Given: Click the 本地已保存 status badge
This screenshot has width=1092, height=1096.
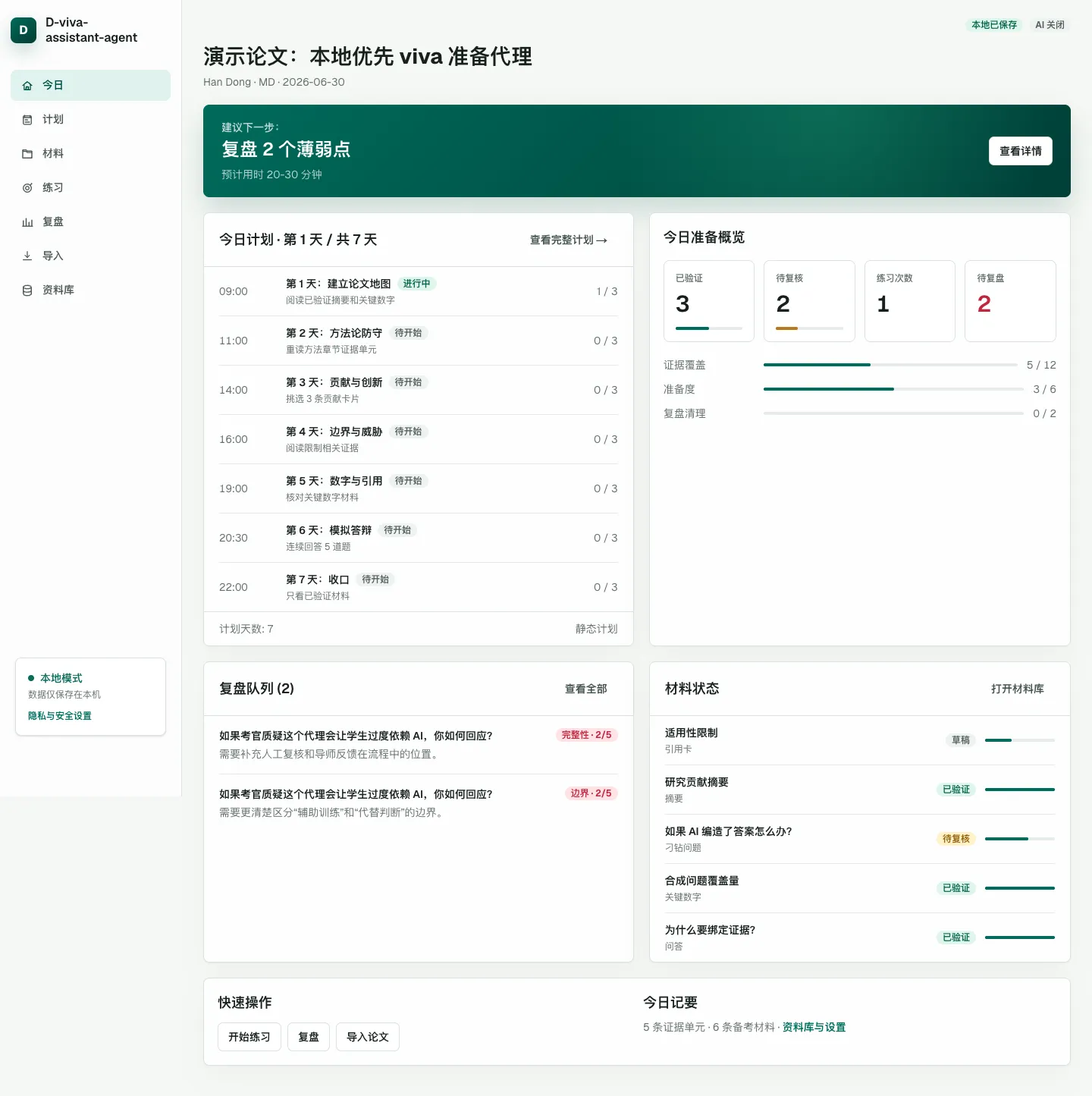Looking at the screenshot, I should click(x=994, y=25).
